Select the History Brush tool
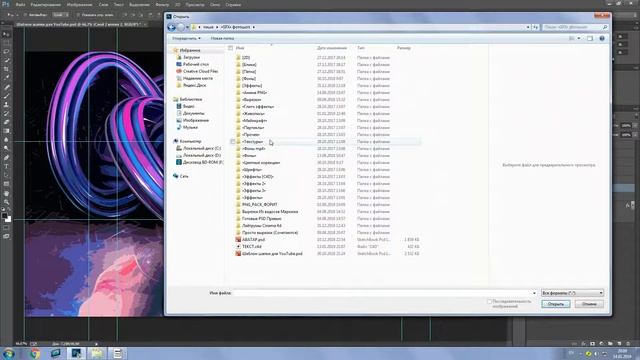 pos(7,113)
